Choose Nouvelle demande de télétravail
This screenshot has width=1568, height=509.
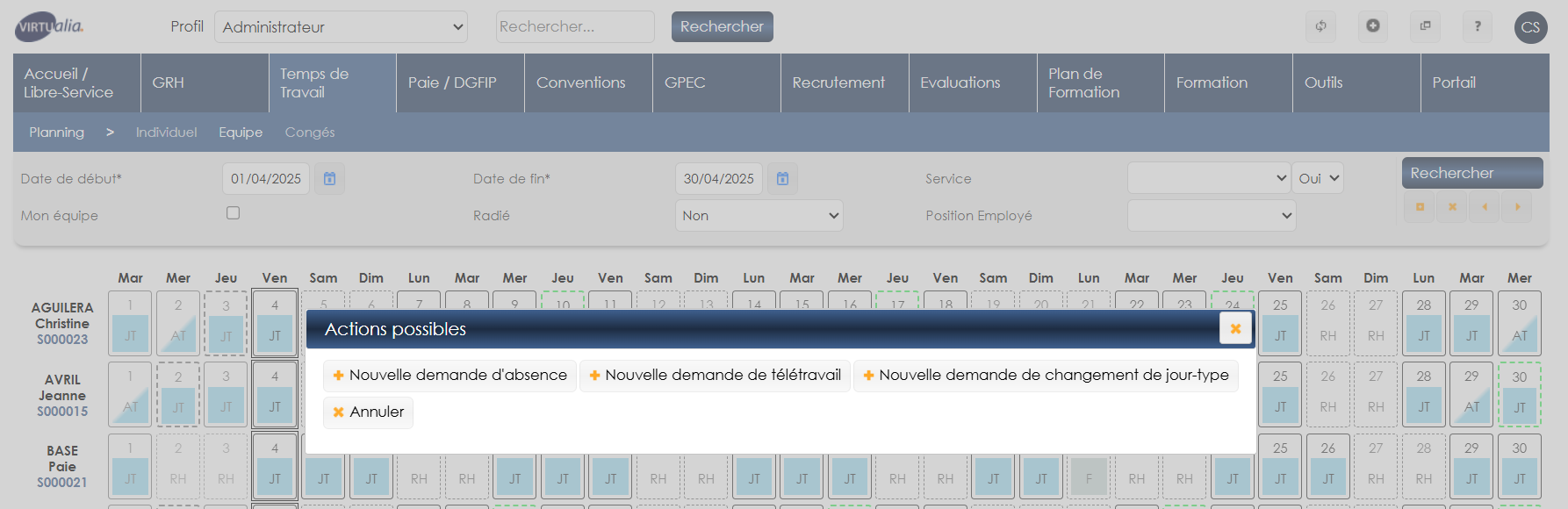coord(715,376)
